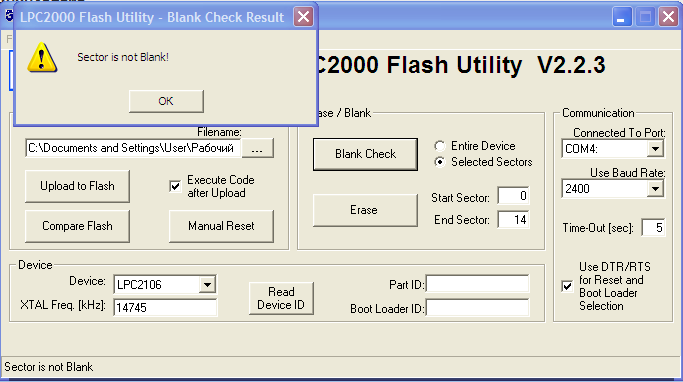Click the Start Sector field
This screenshot has width=683, height=382.
tap(513, 196)
